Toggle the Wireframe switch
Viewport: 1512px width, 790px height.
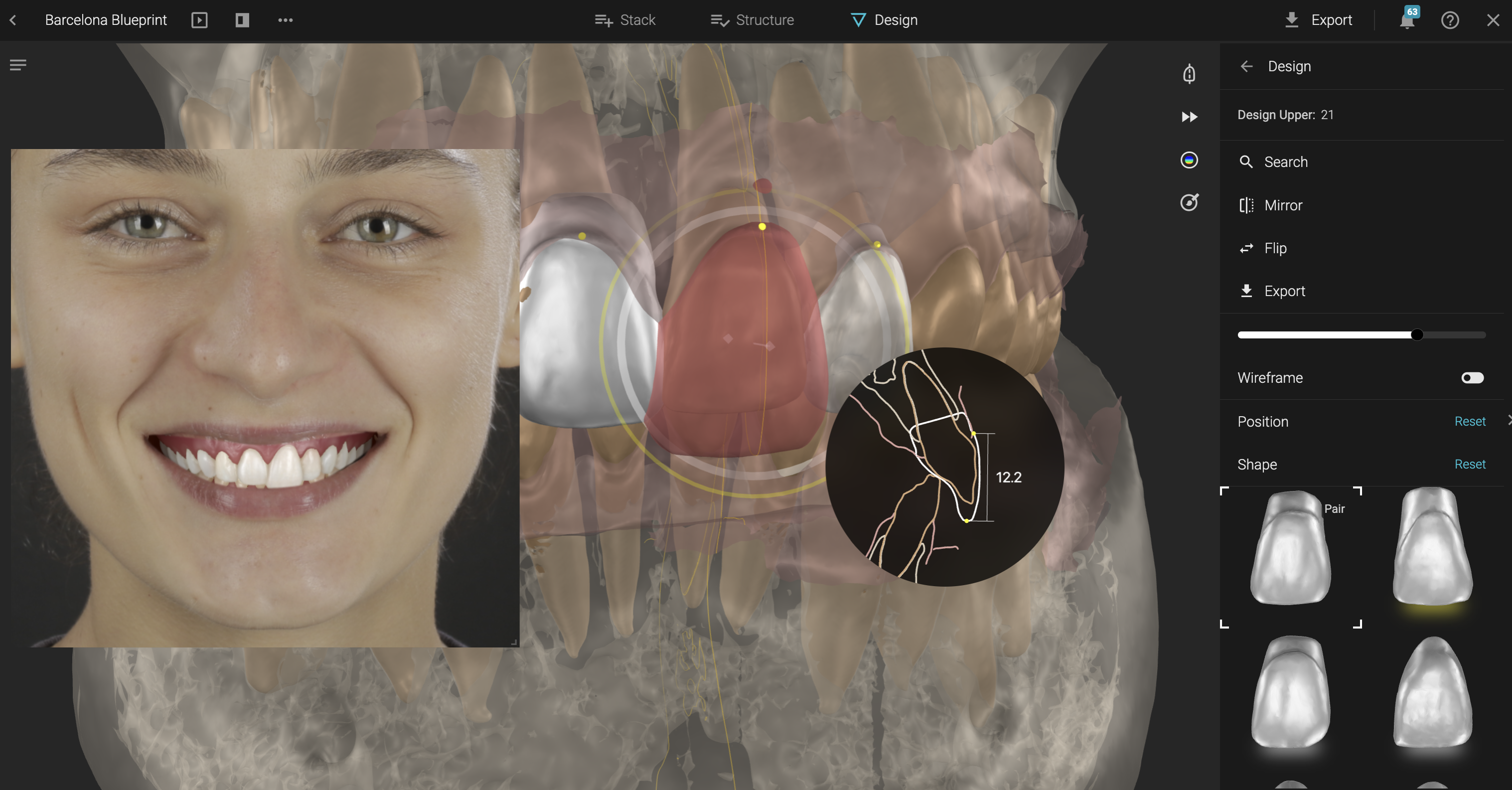point(1472,377)
